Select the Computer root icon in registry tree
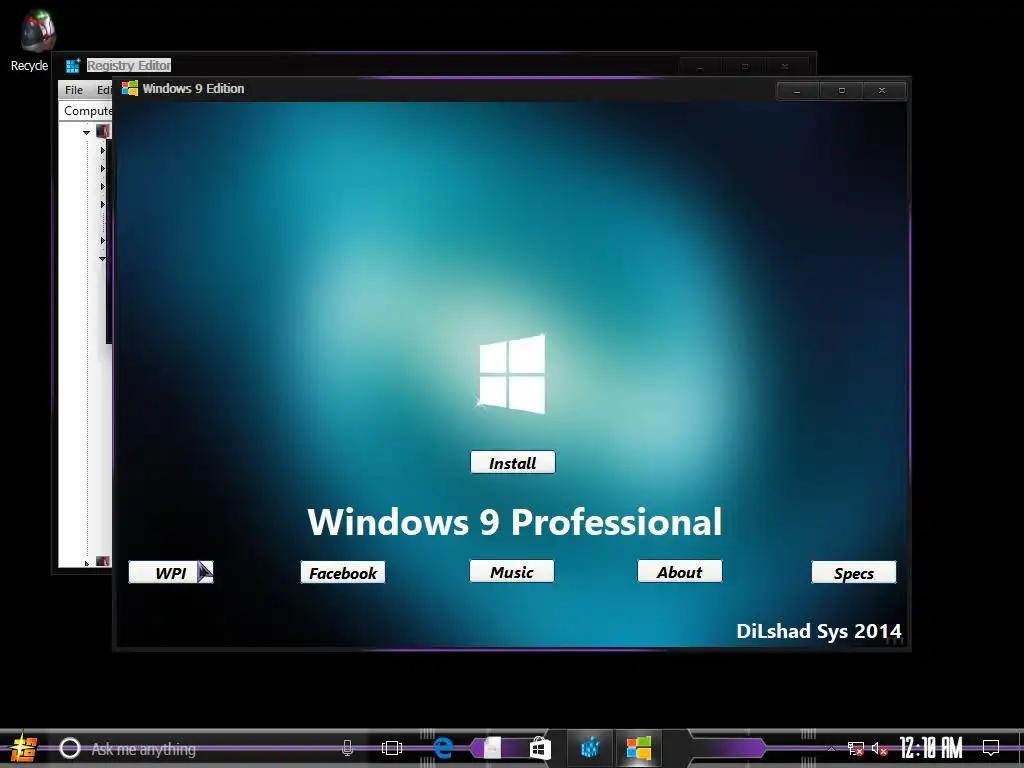Viewport: 1024px width, 768px height. (103, 131)
